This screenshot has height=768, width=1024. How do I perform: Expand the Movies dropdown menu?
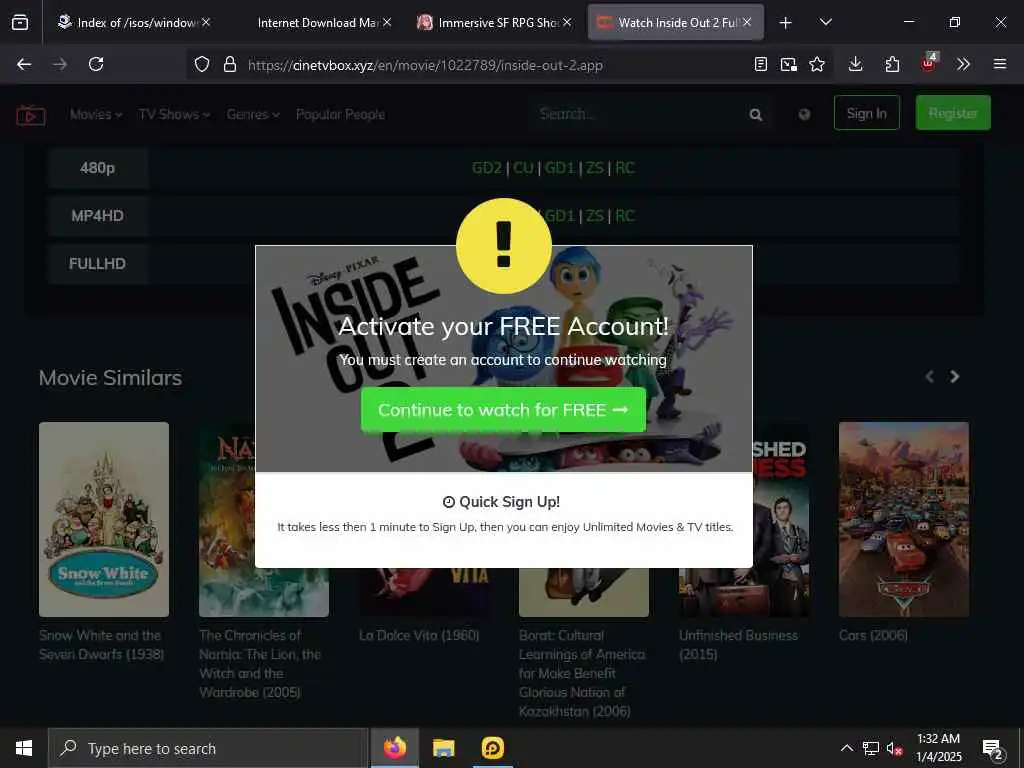96,114
